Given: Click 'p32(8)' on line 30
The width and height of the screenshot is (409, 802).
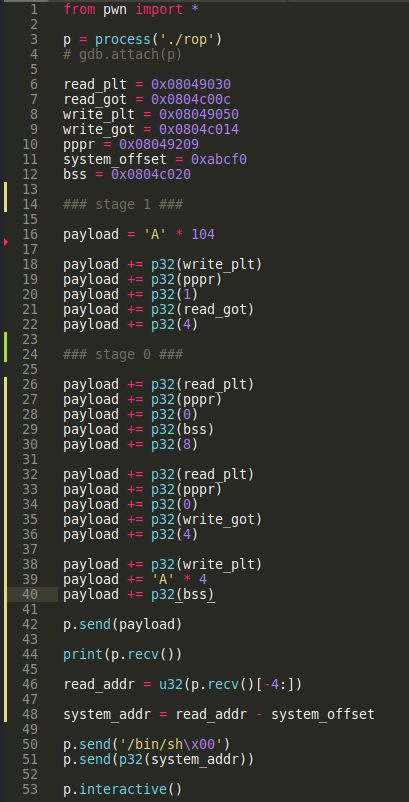Looking at the screenshot, I should (x=175, y=444).
